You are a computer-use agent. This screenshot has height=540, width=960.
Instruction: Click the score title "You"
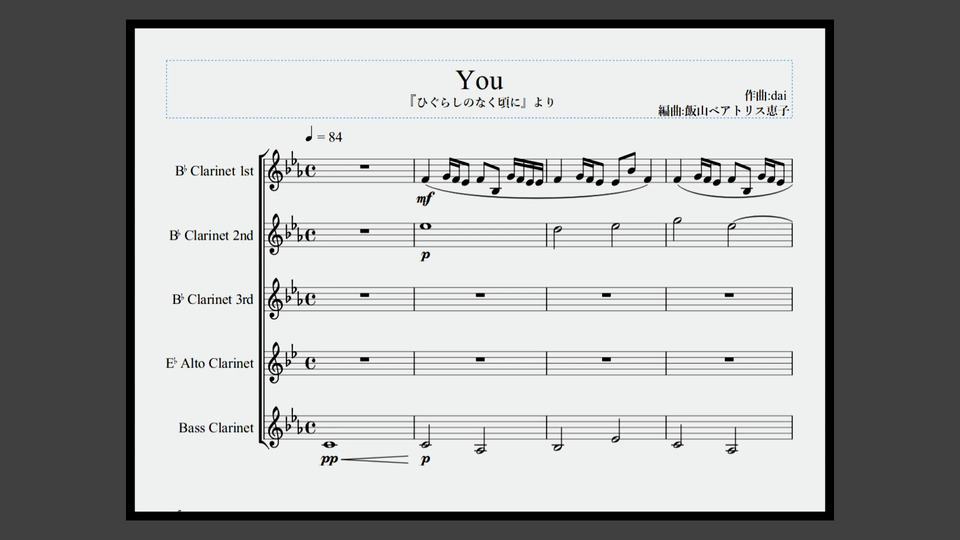pyautogui.click(x=479, y=80)
